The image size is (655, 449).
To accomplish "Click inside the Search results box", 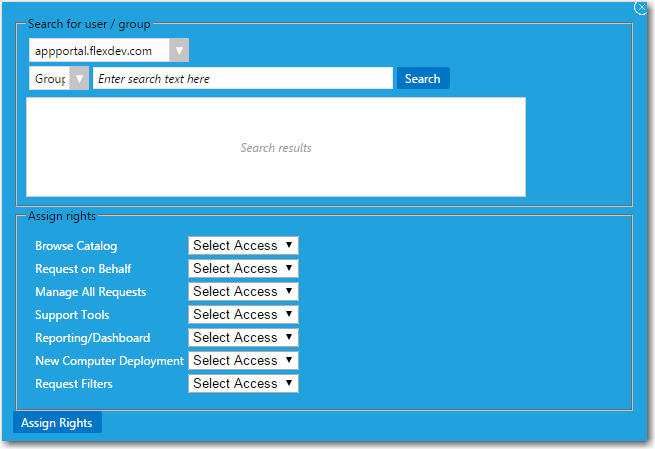I will click(x=275, y=147).
